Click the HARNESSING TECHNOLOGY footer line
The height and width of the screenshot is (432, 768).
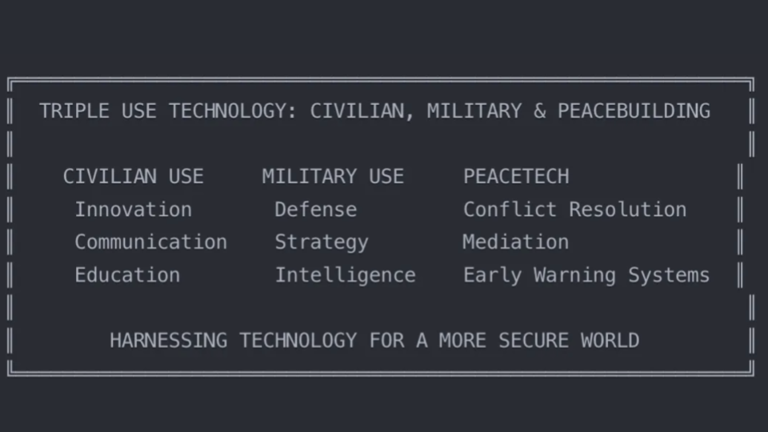(375, 340)
